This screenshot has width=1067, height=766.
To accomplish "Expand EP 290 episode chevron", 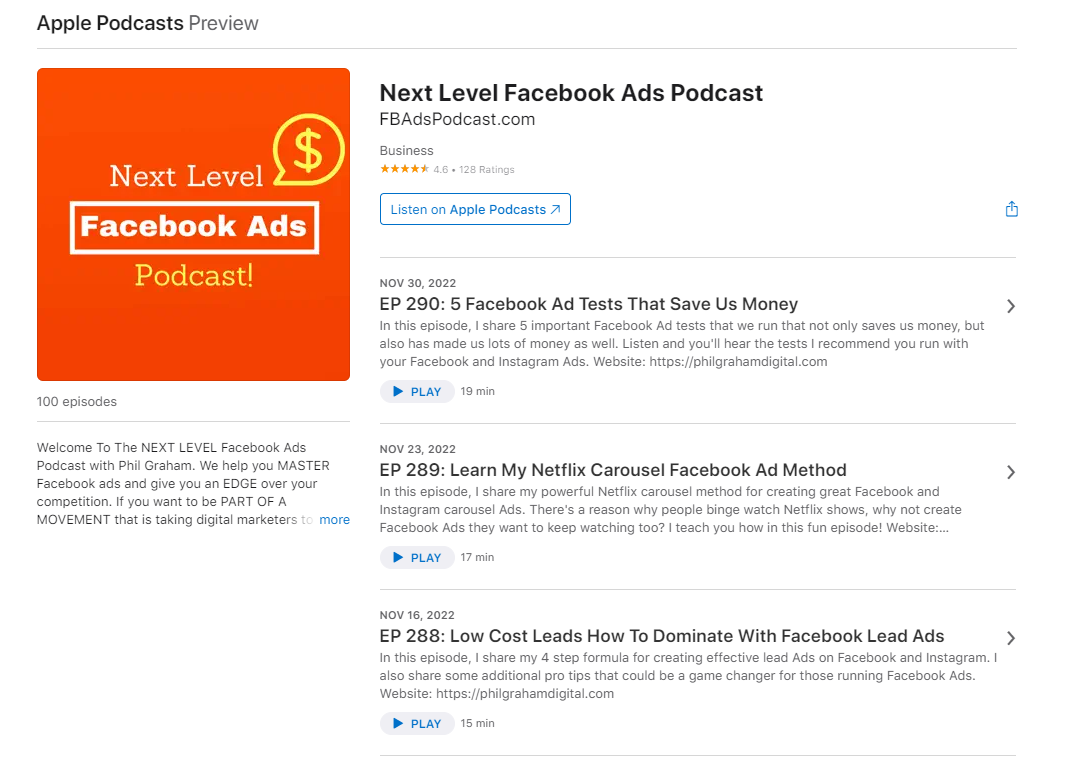I will click(1011, 306).
